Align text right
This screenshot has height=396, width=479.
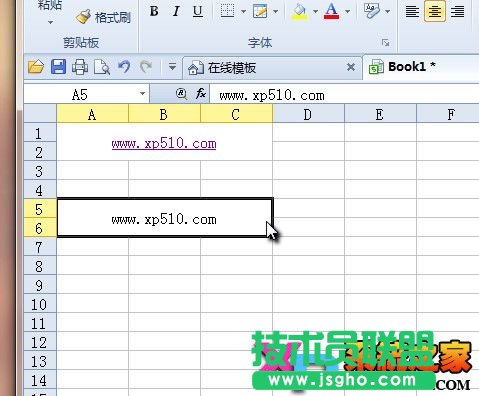click(x=457, y=12)
